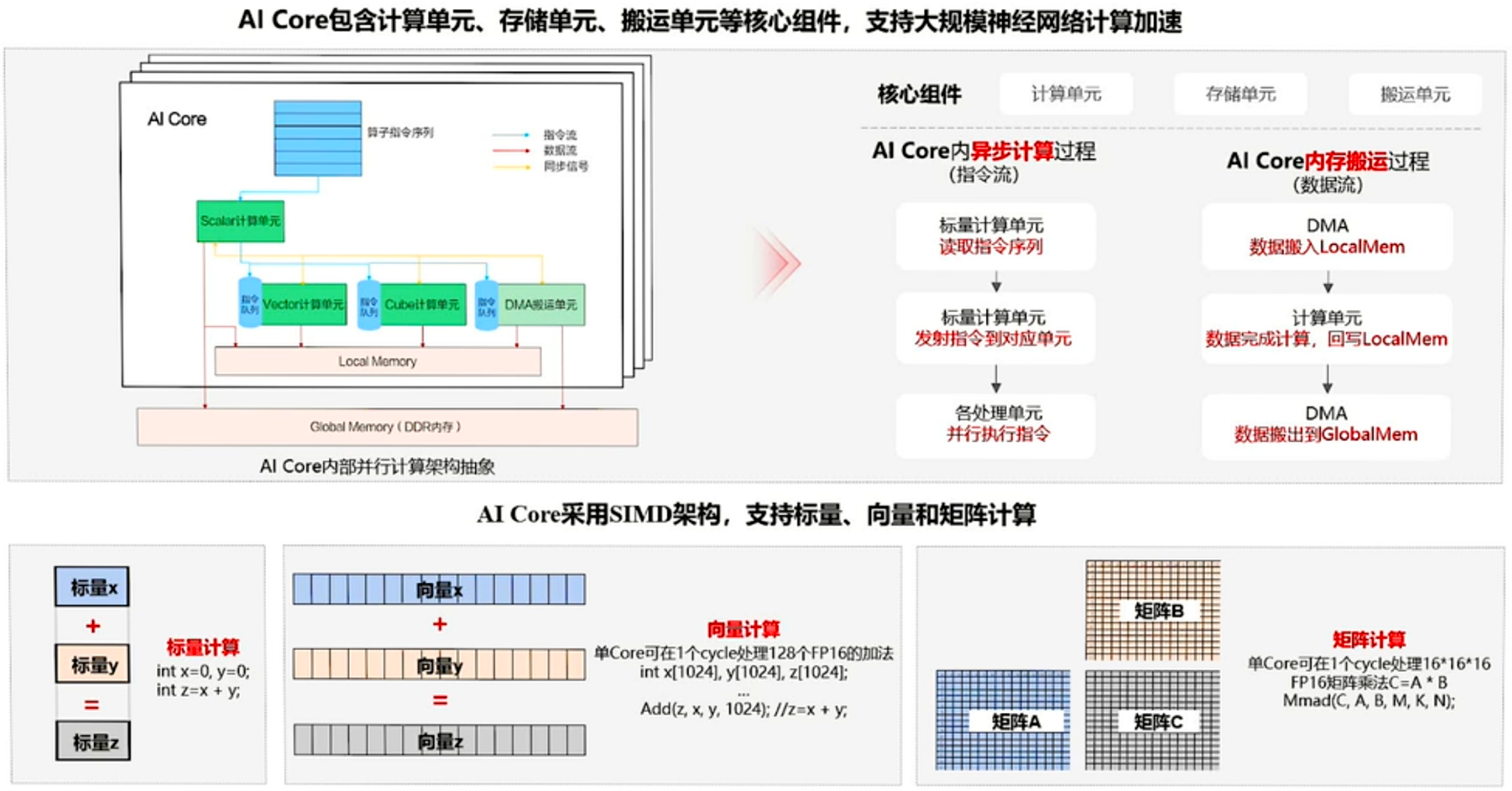
Task: Select the code line Add(z, x, y, 1024);
Action: pos(704,709)
